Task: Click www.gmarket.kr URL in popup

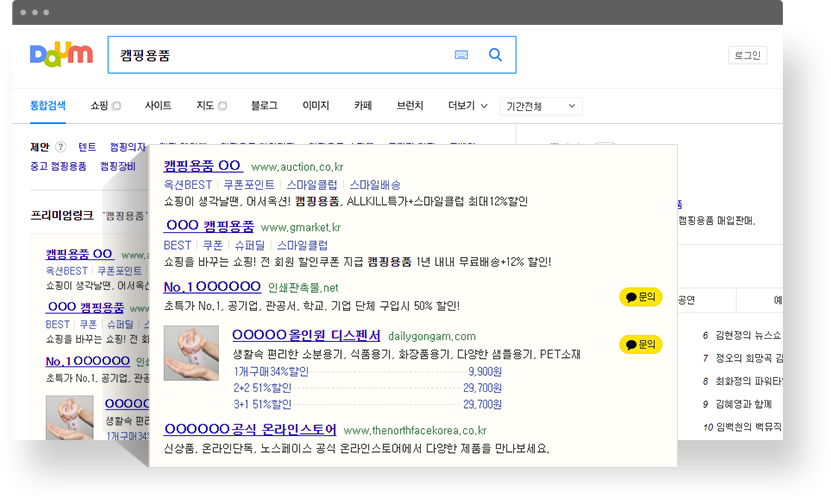Action: point(301,227)
